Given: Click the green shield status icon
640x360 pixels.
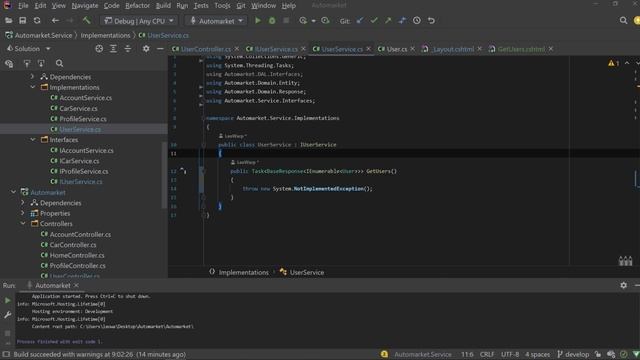Looking at the screenshot, I should (x=636, y=354).
